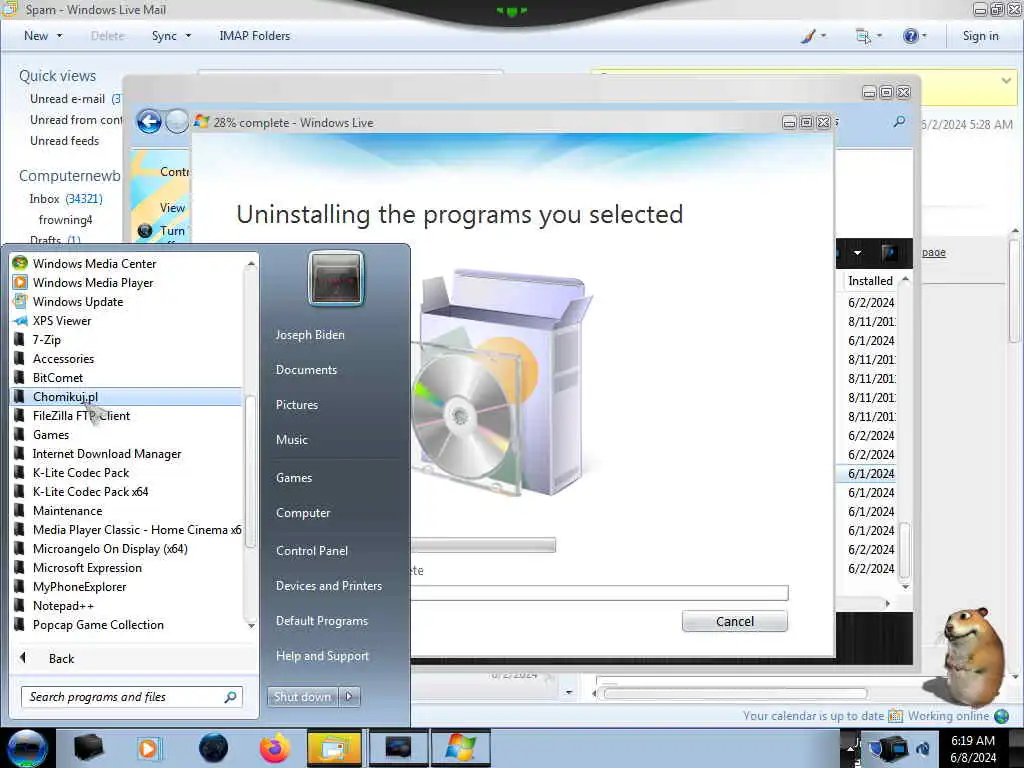The width and height of the screenshot is (1024, 768).
Task: Open Media Player Classic - Home Cinema folder
Action: [x=136, y=530]
